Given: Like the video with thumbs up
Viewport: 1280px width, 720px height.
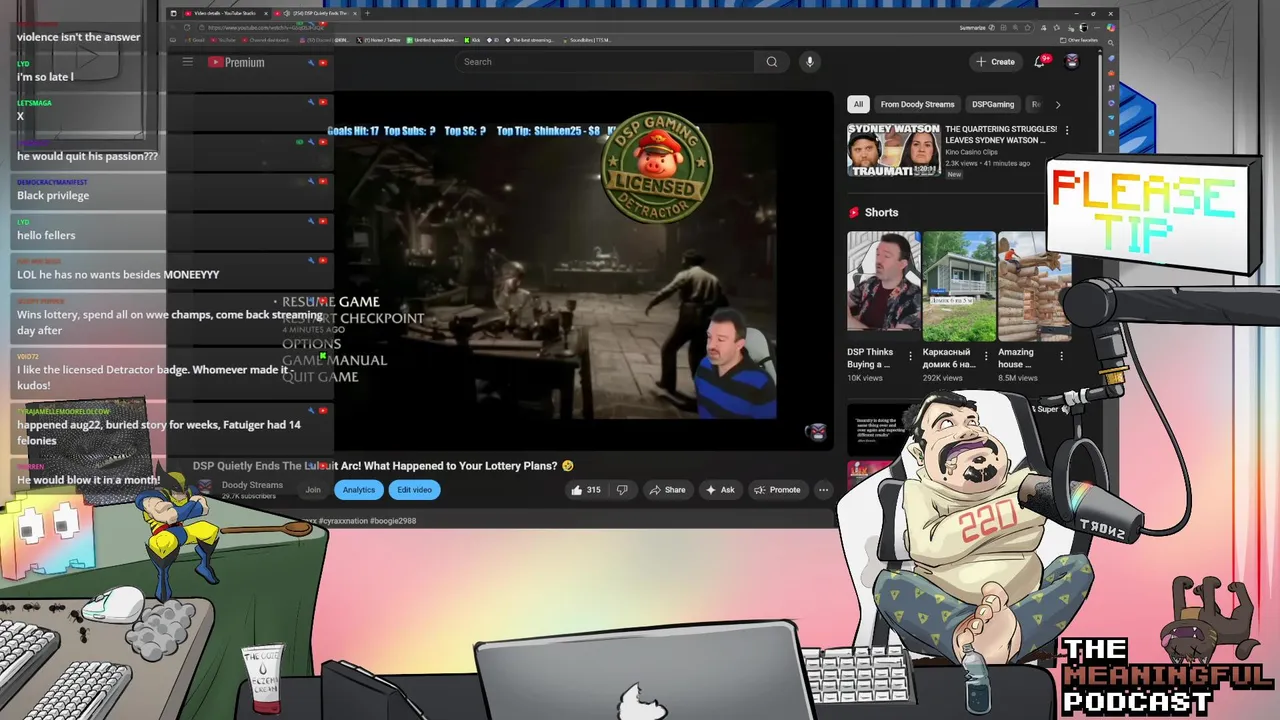Looking at the screenshot, I should (584, 490).
